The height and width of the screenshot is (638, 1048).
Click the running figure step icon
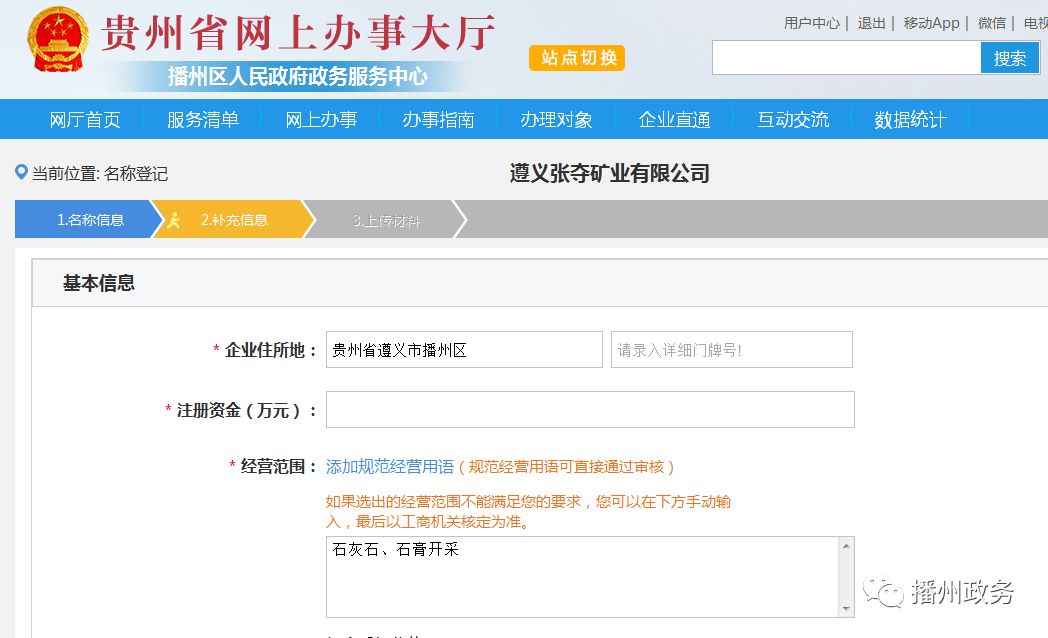(x=174, y=220)
